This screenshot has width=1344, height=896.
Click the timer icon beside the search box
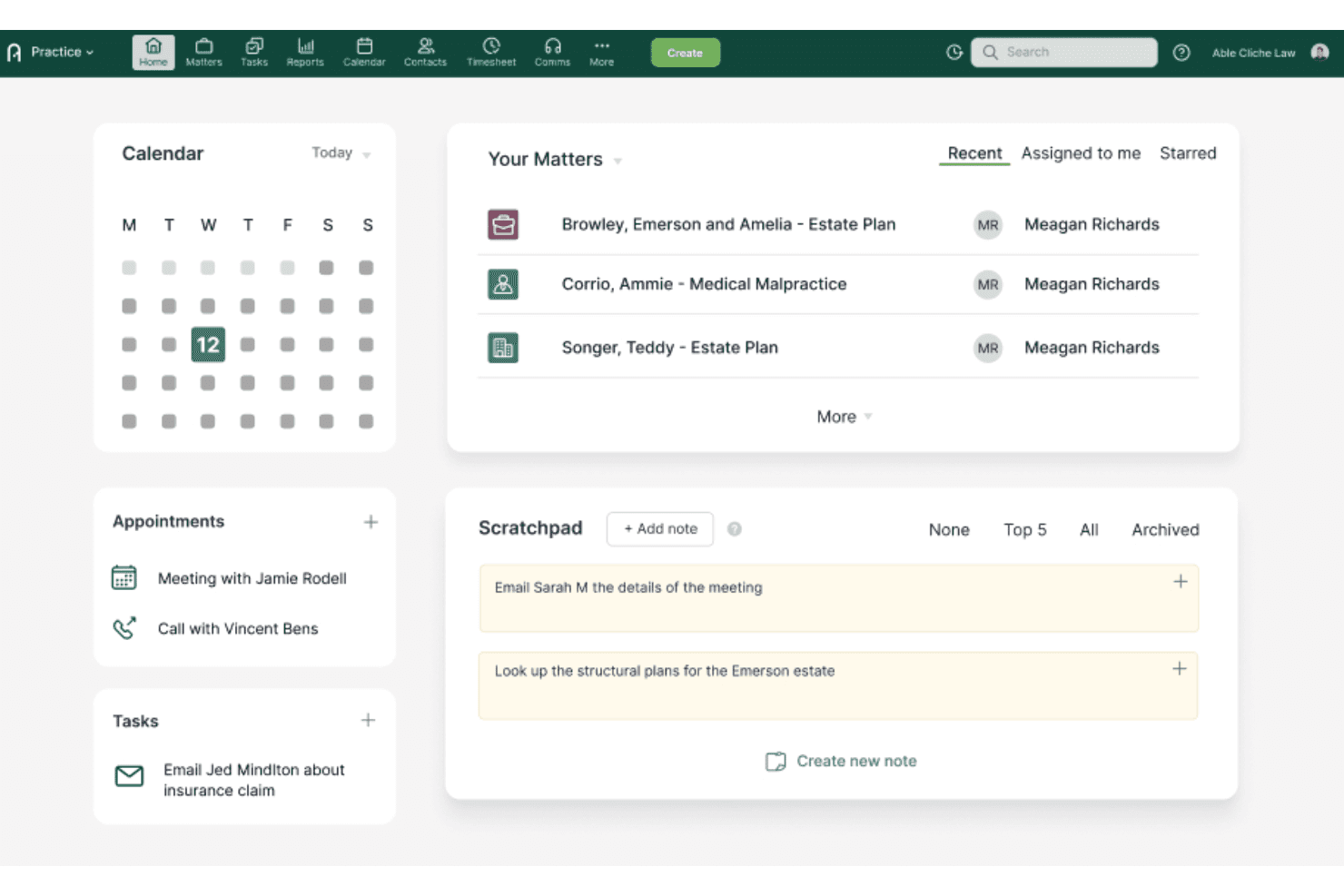click(954, 53)
